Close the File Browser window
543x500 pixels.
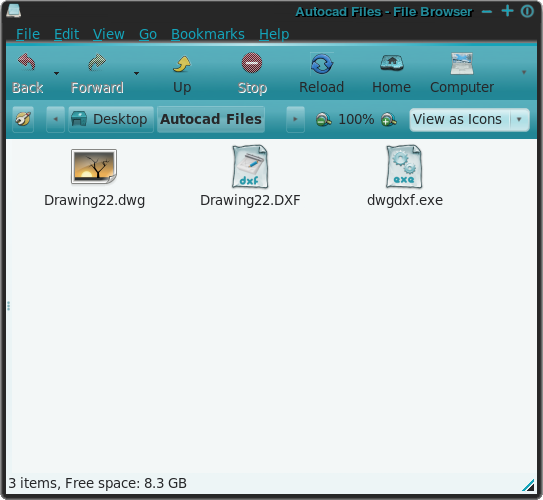pos(527,11)
